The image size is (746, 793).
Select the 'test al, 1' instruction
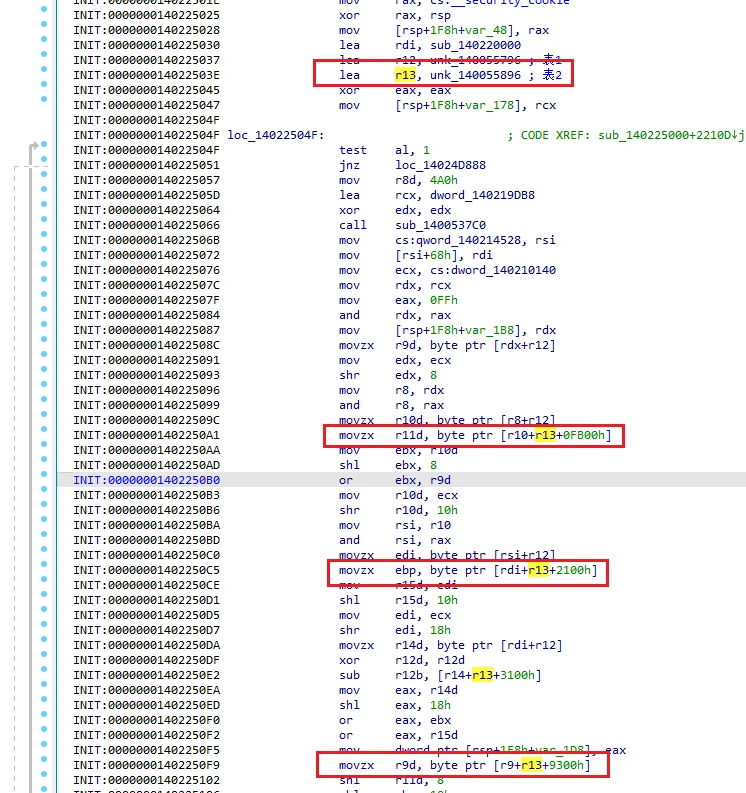(x=384, y=150)
